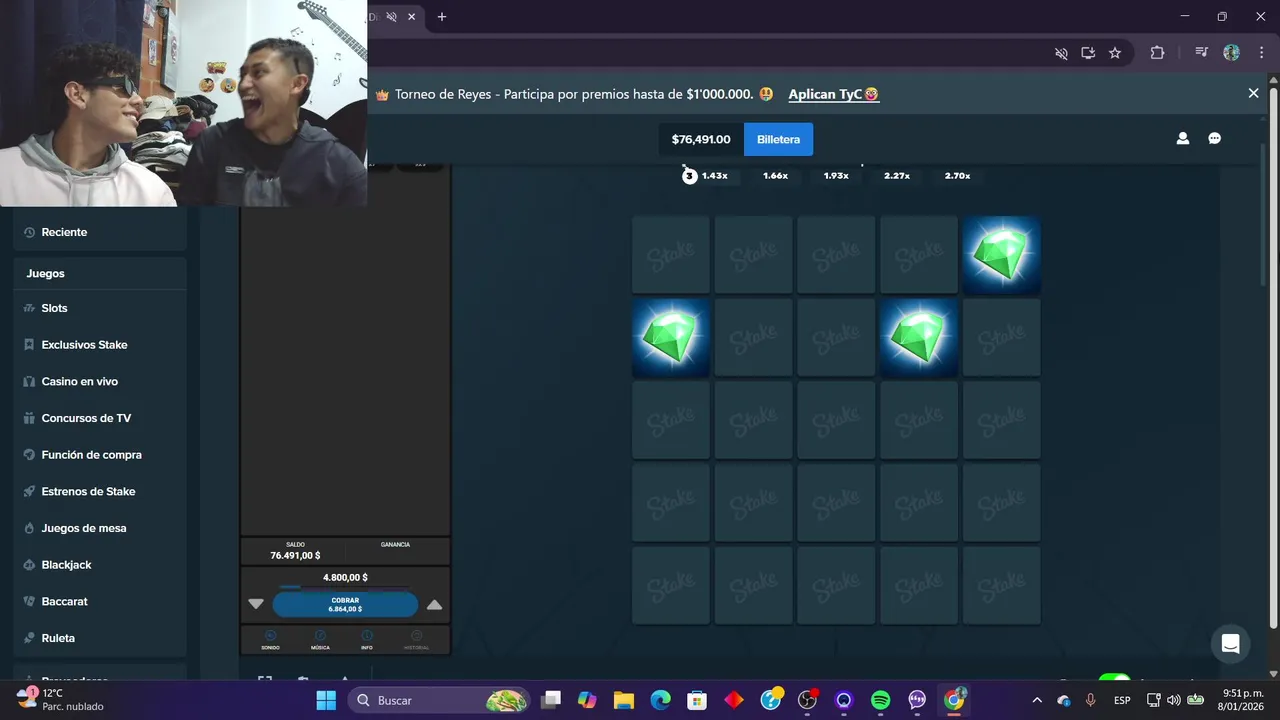
Task: Select the Ruleta icon
Action: [29, 638]
